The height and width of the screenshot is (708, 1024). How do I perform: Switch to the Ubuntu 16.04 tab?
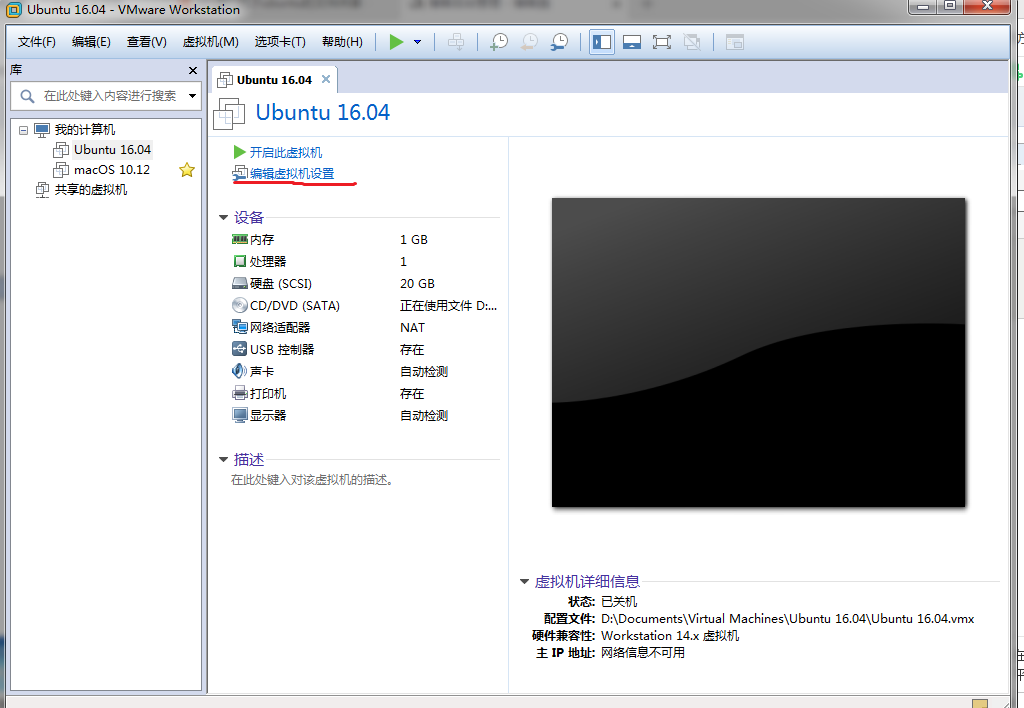click(274, 80)
